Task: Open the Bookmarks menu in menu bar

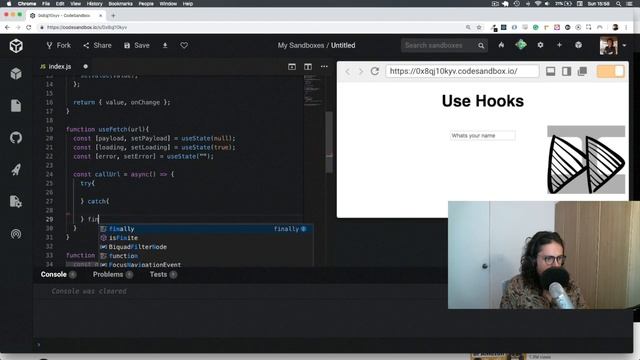Action: pyautogui.click(x=120, y=4)
